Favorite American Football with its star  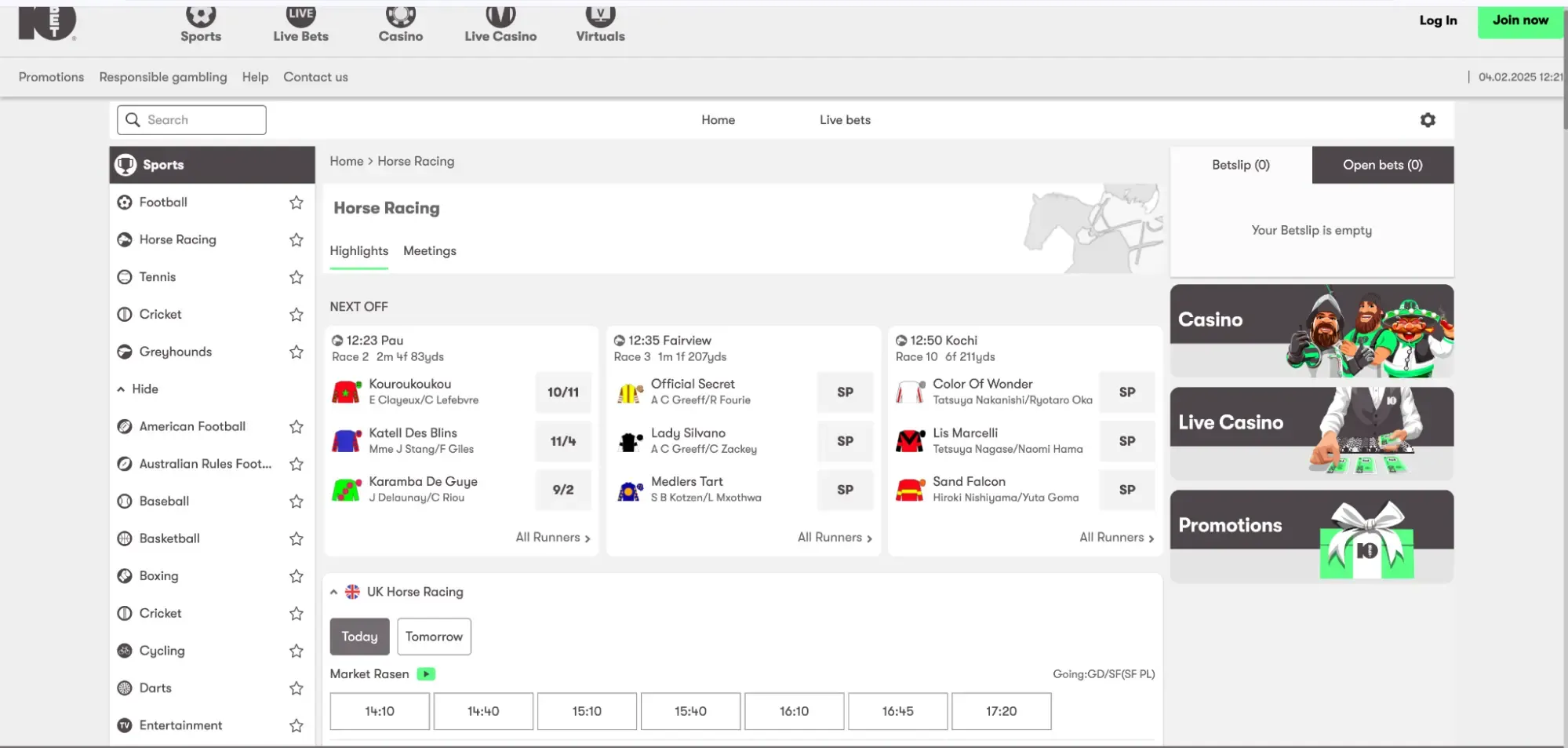click(297, 427)
